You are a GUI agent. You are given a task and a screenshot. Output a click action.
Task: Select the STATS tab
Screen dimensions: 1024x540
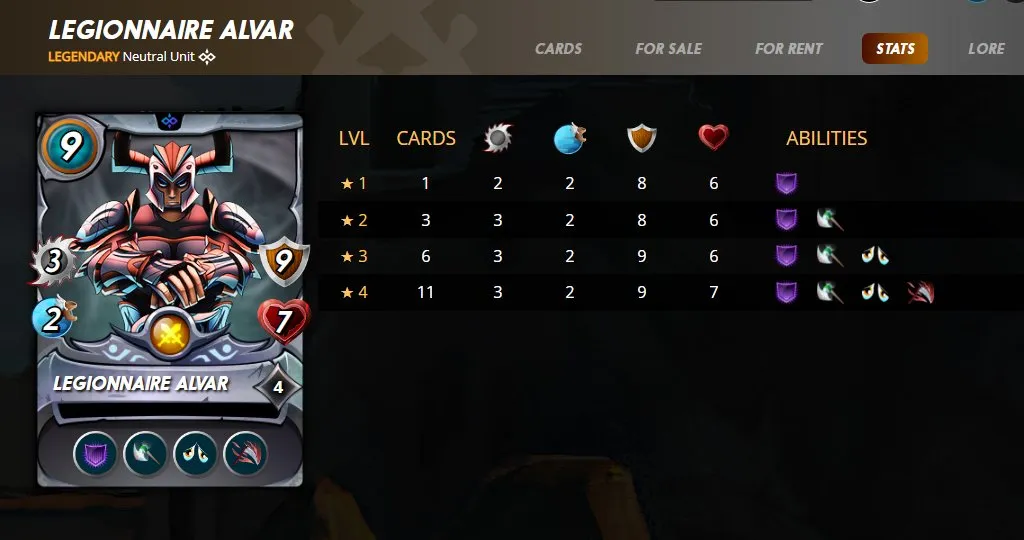coord(895,48)
